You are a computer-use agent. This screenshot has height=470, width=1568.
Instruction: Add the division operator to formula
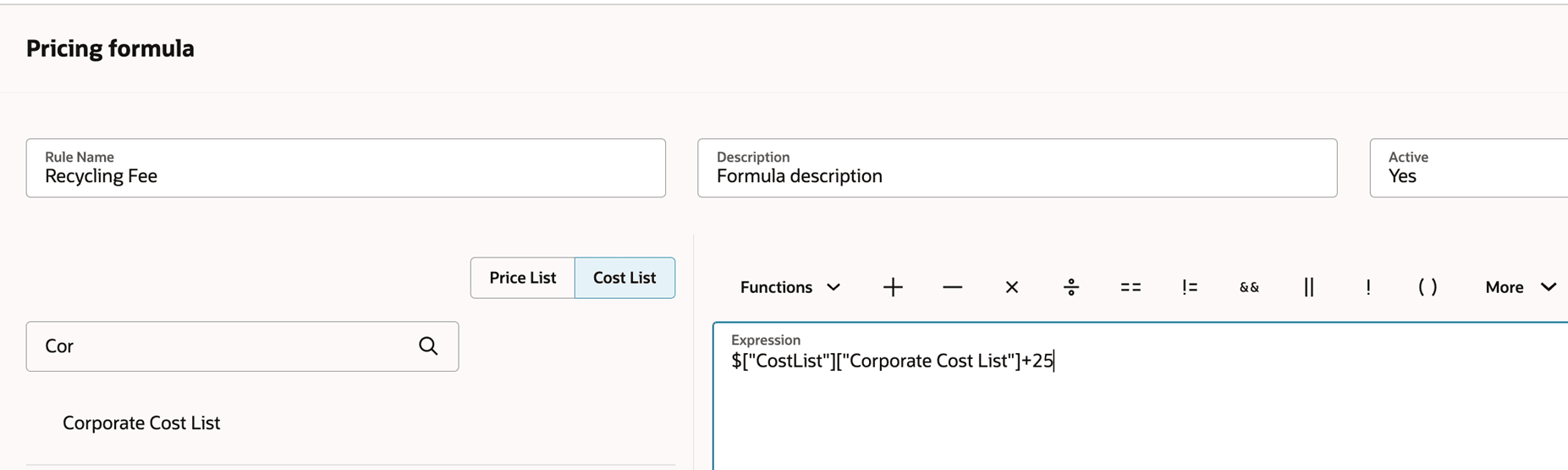tap(1071, 287)
